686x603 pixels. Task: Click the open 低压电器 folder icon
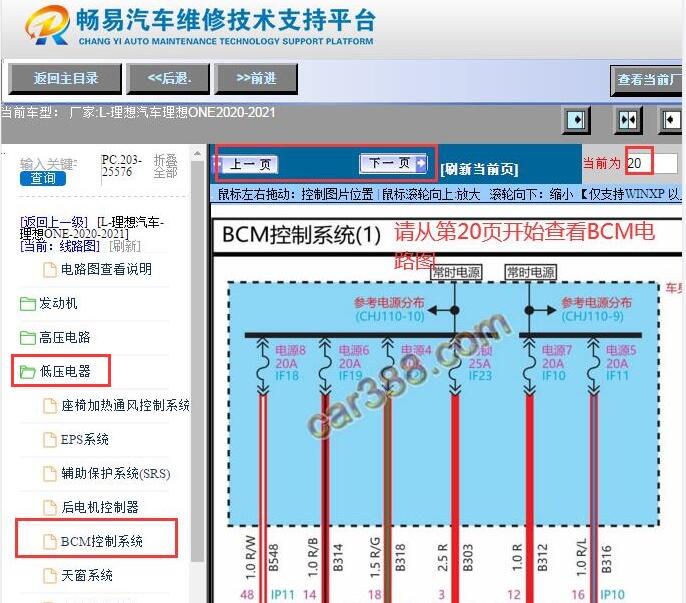(28, 372)
